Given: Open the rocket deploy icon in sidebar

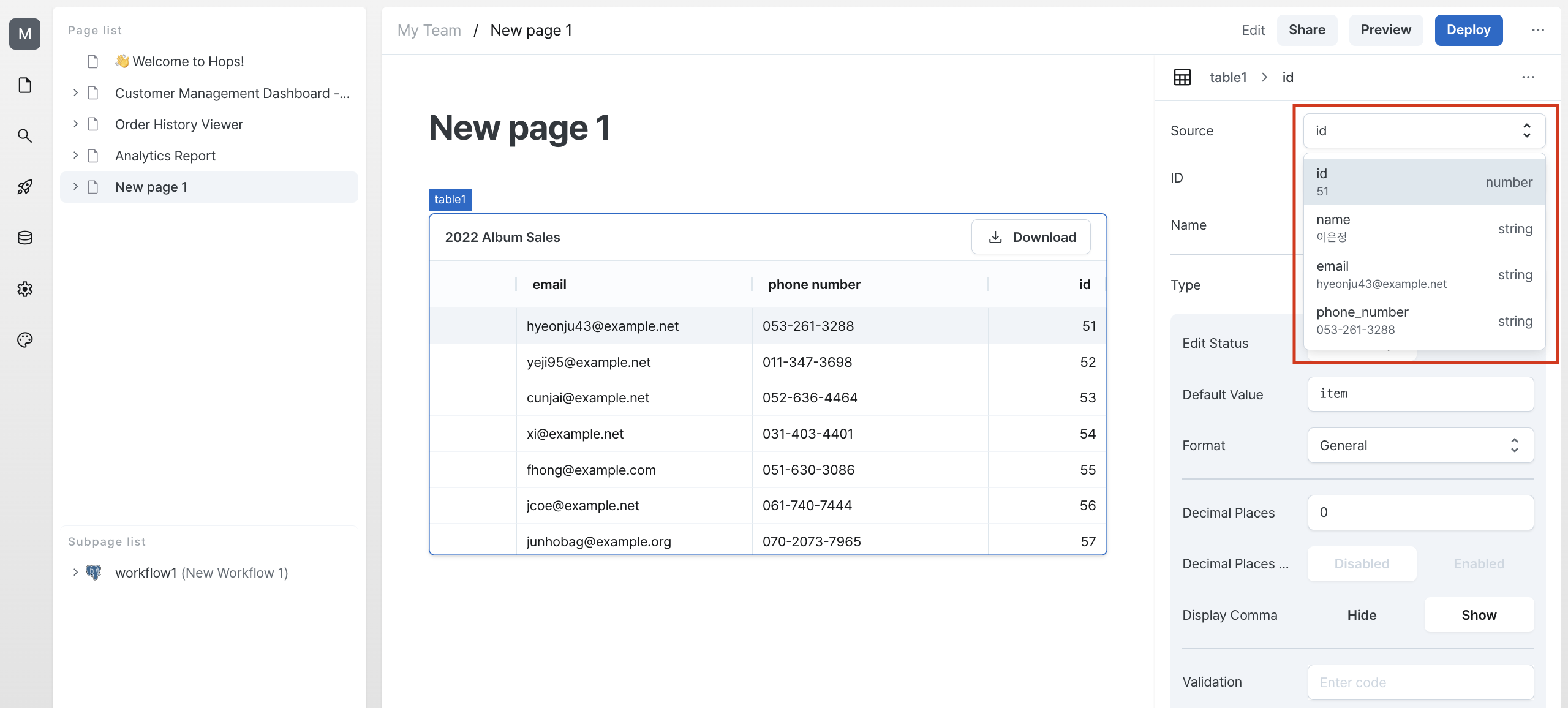Looking at the screenshot, I should point(24,187).
